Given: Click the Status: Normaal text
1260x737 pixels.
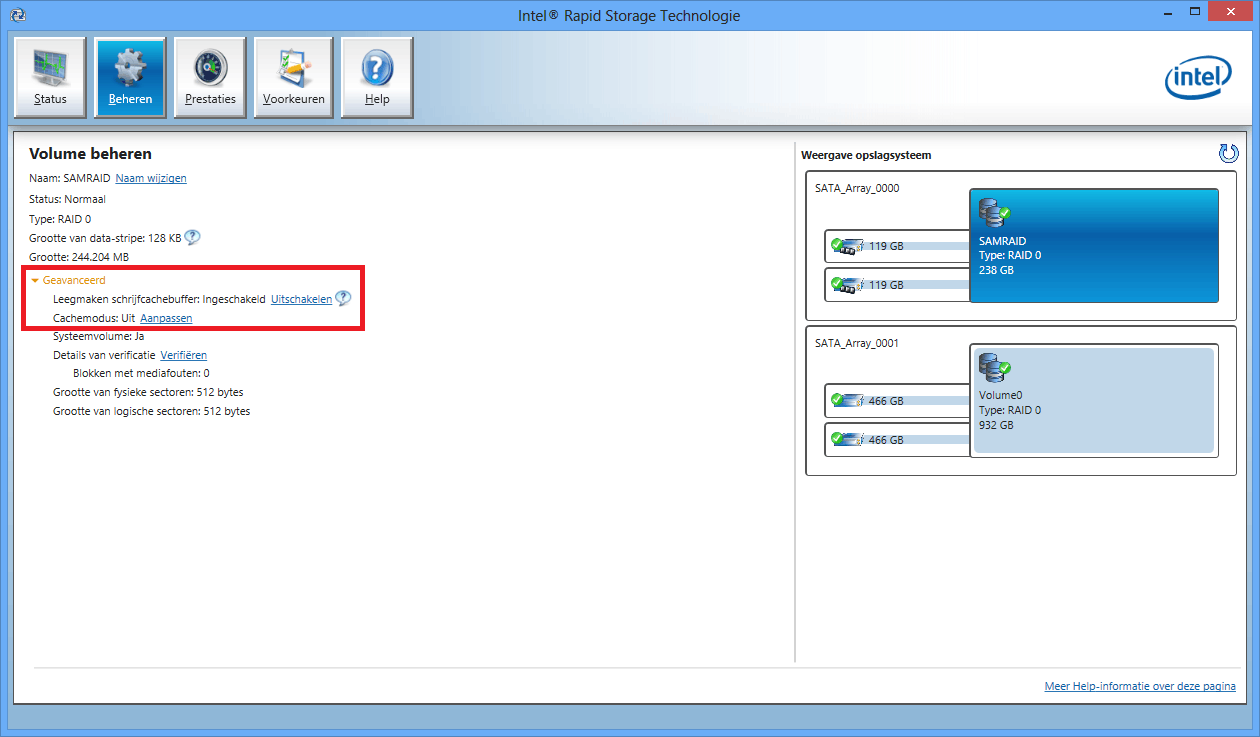Looking at the screenshot, I should point(67,199).
